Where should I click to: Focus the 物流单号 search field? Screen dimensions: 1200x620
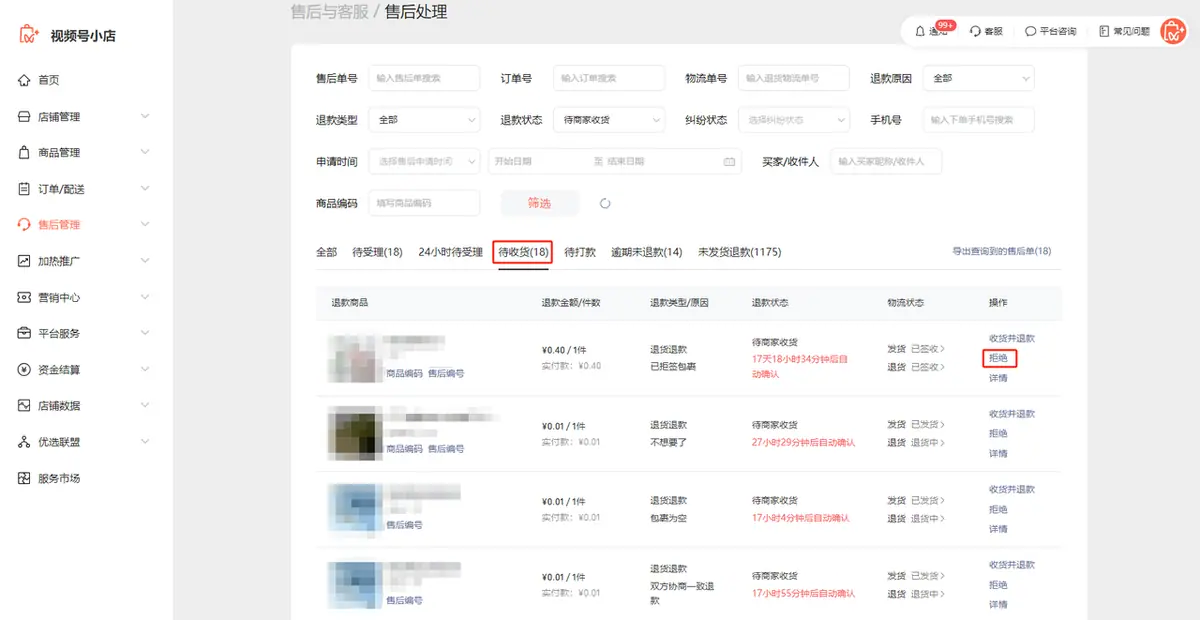pos(794,78)
